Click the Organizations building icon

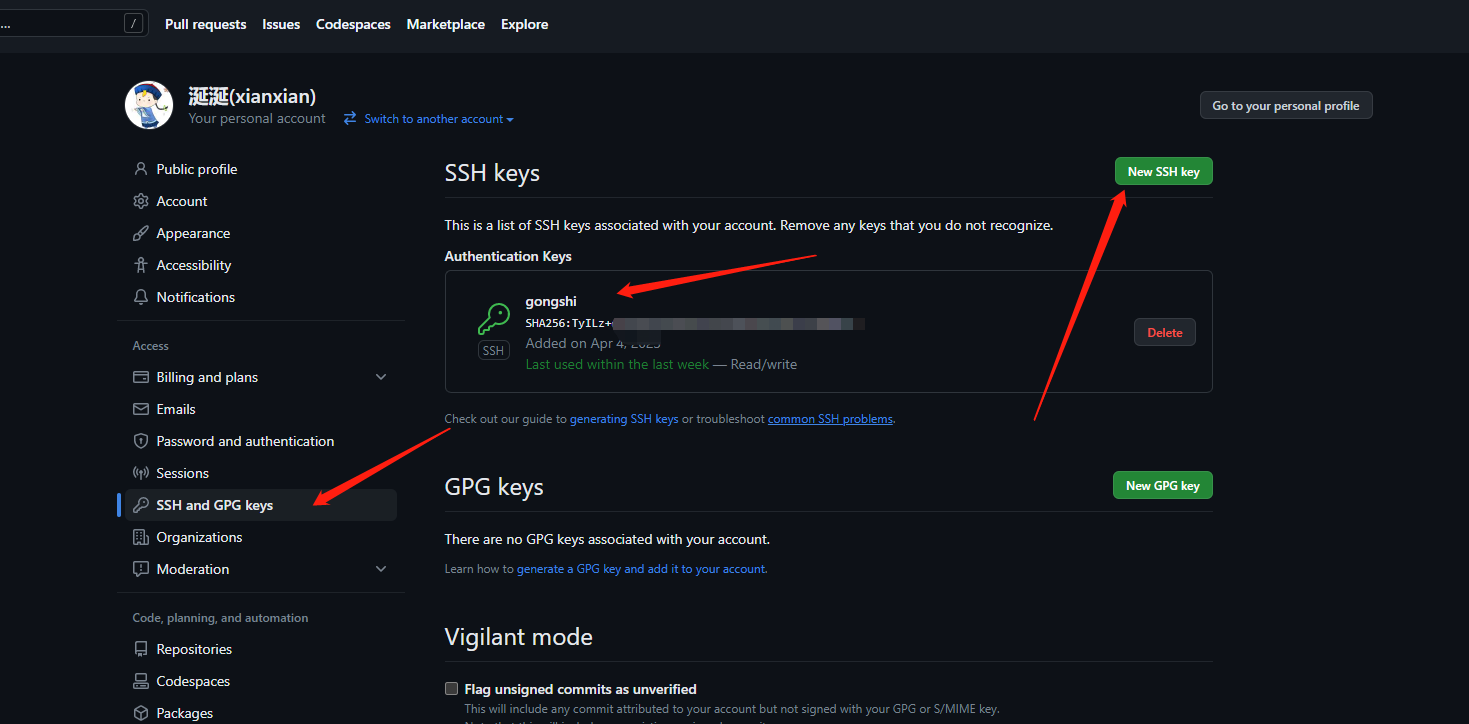(141, 537)
